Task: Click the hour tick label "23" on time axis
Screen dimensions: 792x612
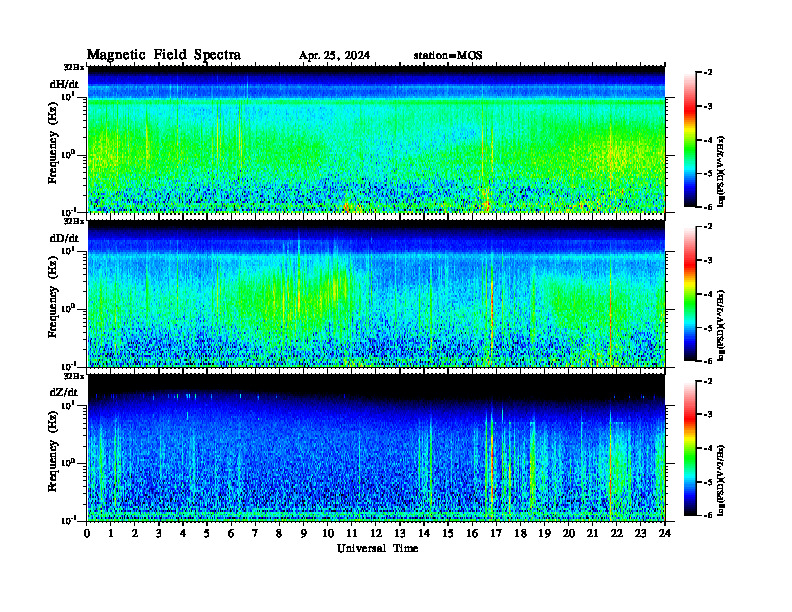Action: (x=640, y=534)
